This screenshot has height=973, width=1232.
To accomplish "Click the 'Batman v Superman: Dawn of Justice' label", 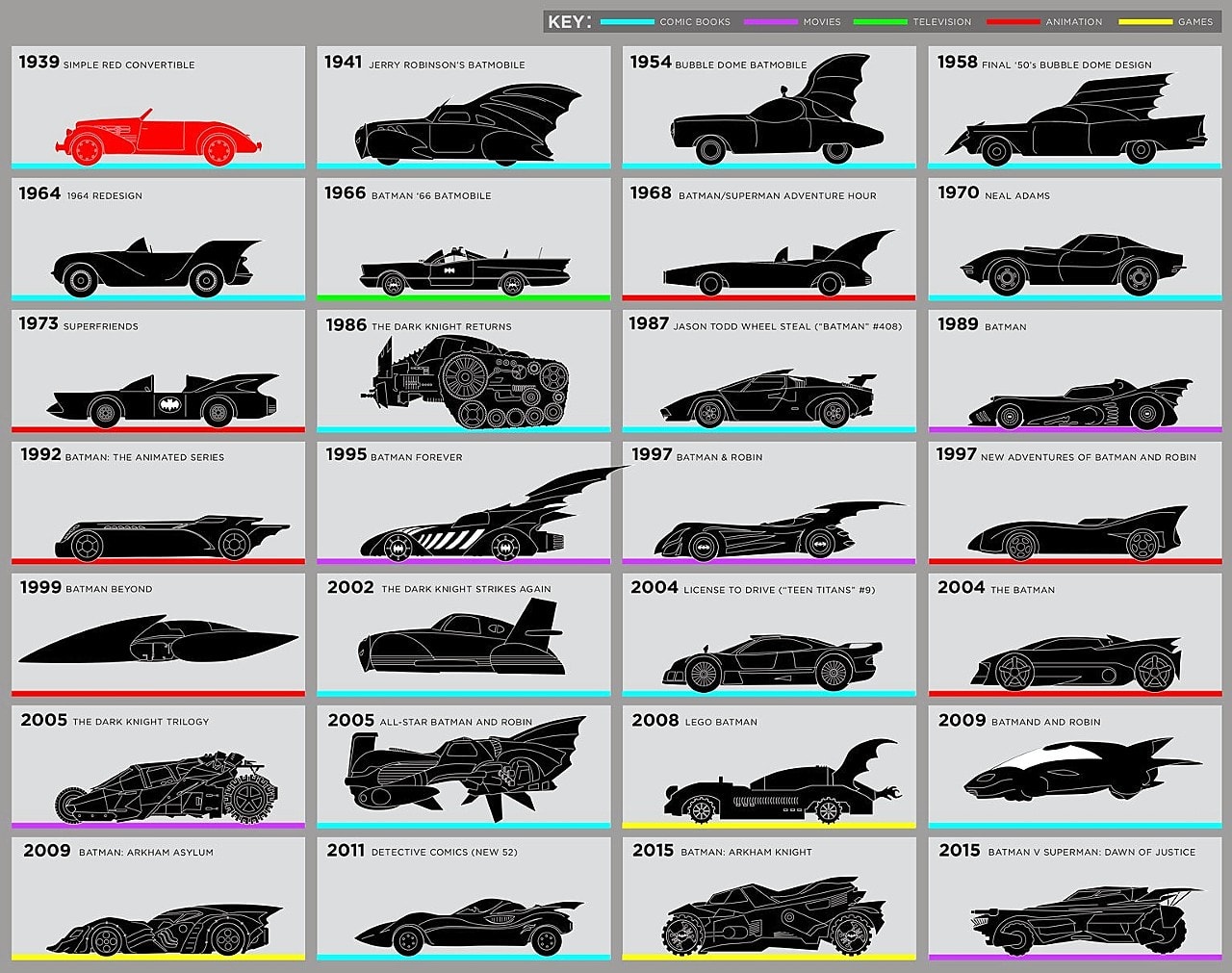I will (x=1091, y=852).
